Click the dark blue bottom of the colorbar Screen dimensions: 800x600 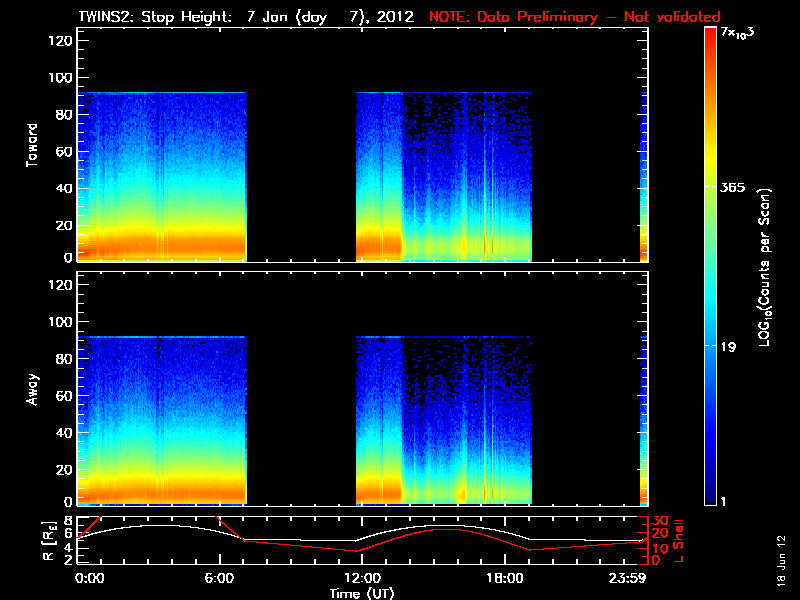click(x=710, y=498)
